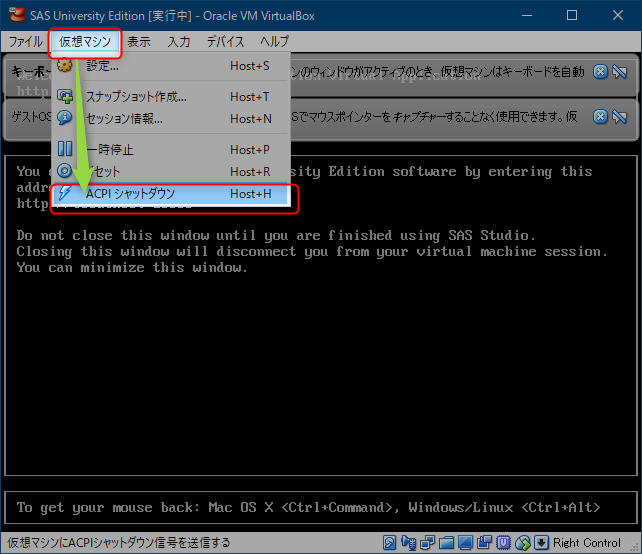Select スナップショット作成... menu entry
The height and width of the screenshot is (554, 642).
(171, 97)
